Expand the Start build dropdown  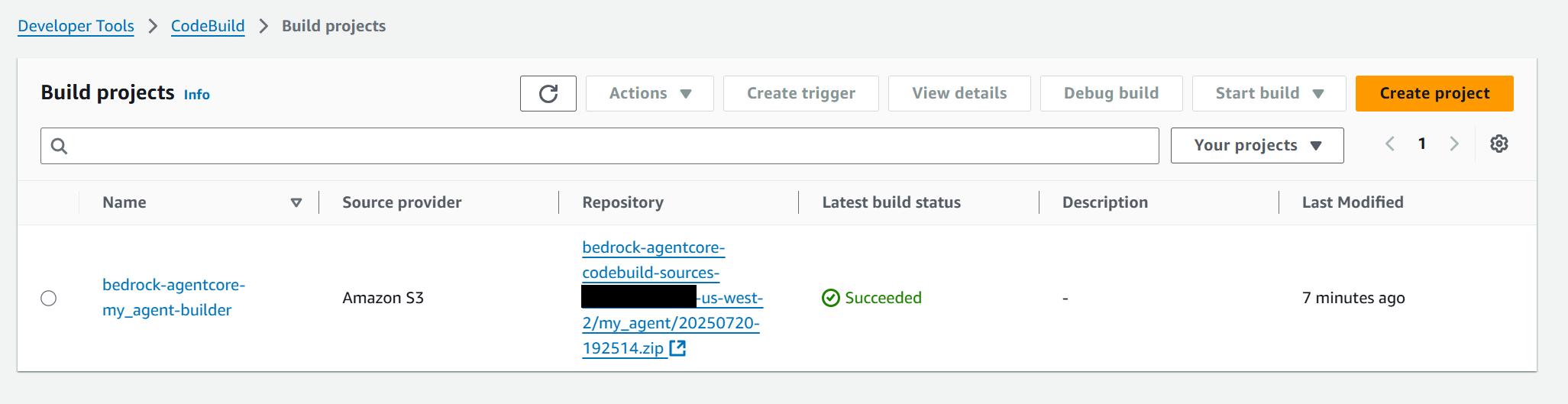(1269, 93)
